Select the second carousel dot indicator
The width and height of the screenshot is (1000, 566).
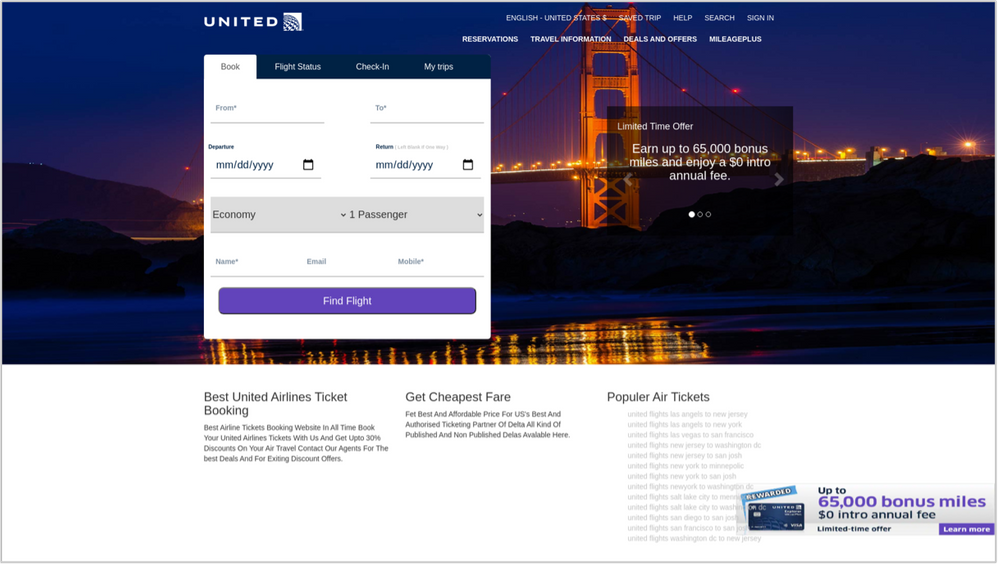click(x=700, y=214)
